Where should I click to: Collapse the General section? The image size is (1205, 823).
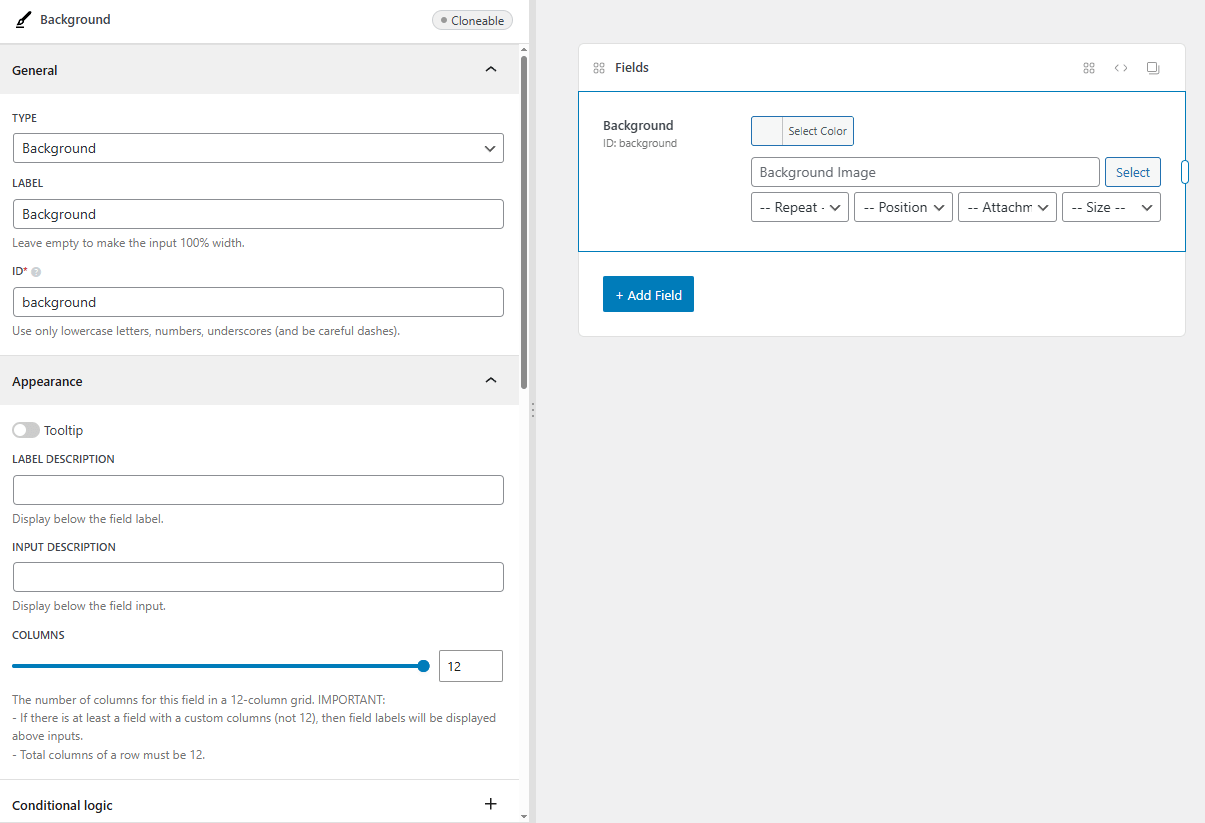tap(491, 69)
